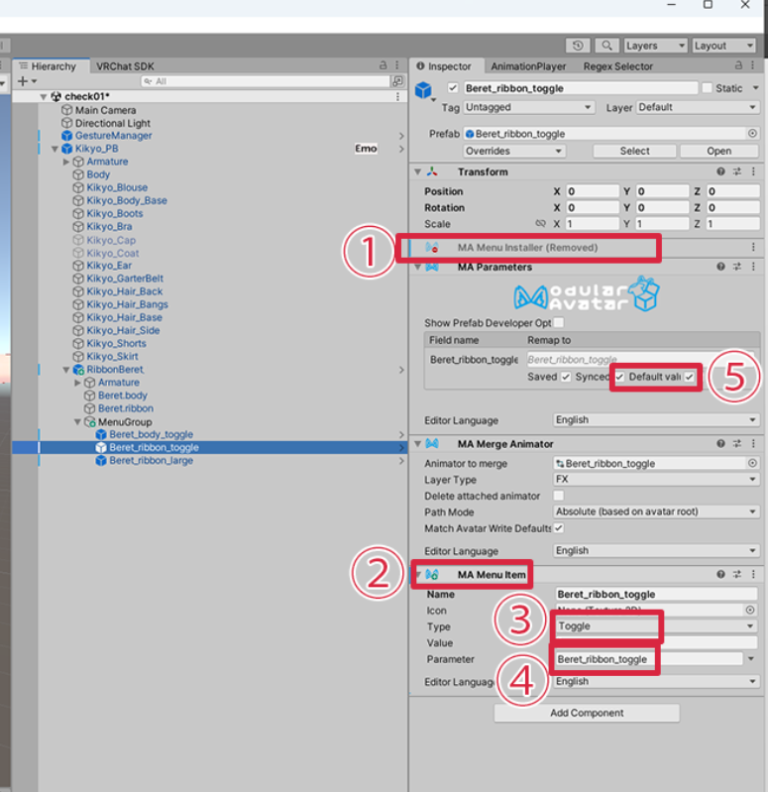This screenshot has width=768, height=792.
Task: Click the Add Component button
Action: point(587,713)
